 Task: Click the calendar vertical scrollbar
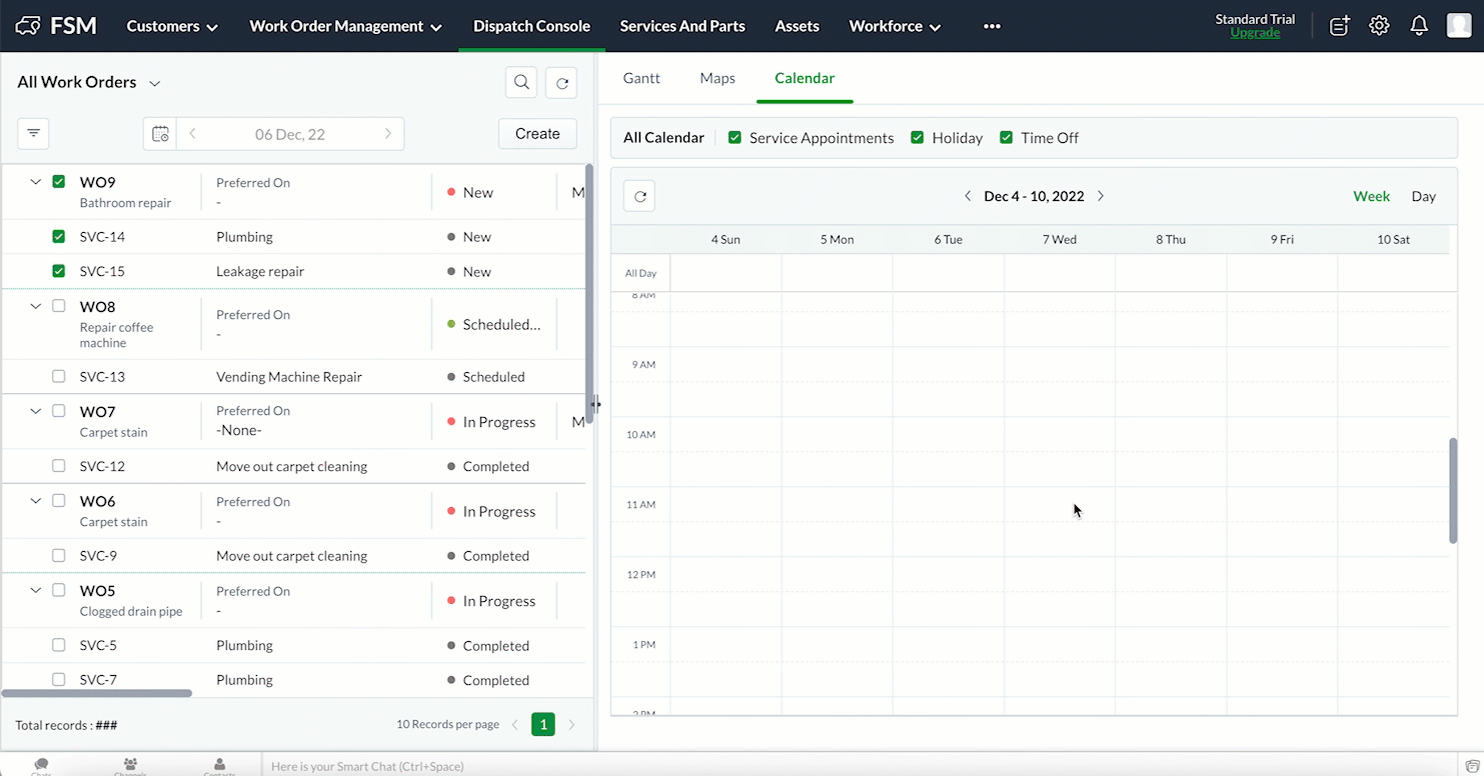(1453, 490)
